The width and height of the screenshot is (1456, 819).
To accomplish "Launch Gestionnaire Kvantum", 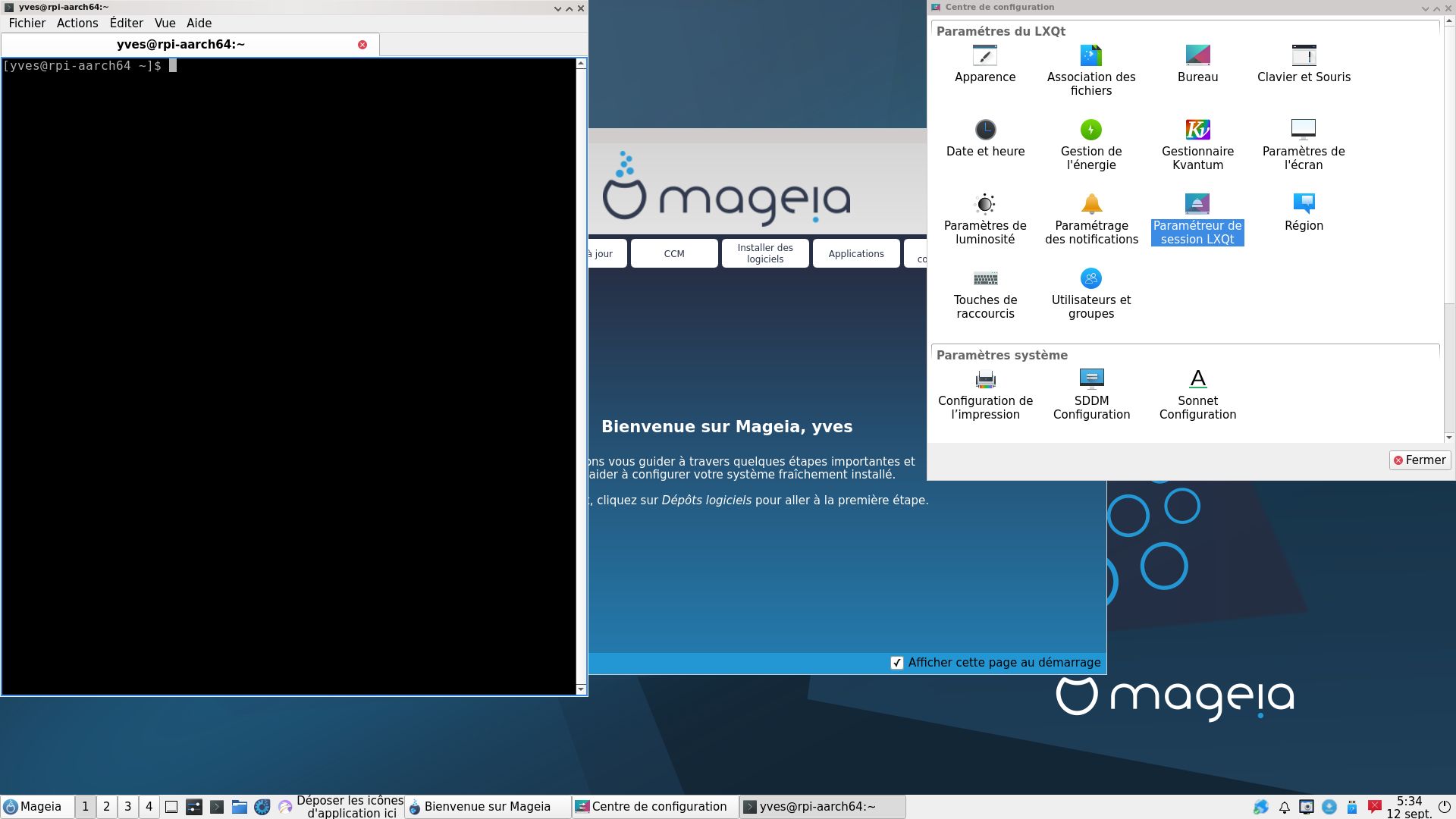I will [x=1197, y=145].
